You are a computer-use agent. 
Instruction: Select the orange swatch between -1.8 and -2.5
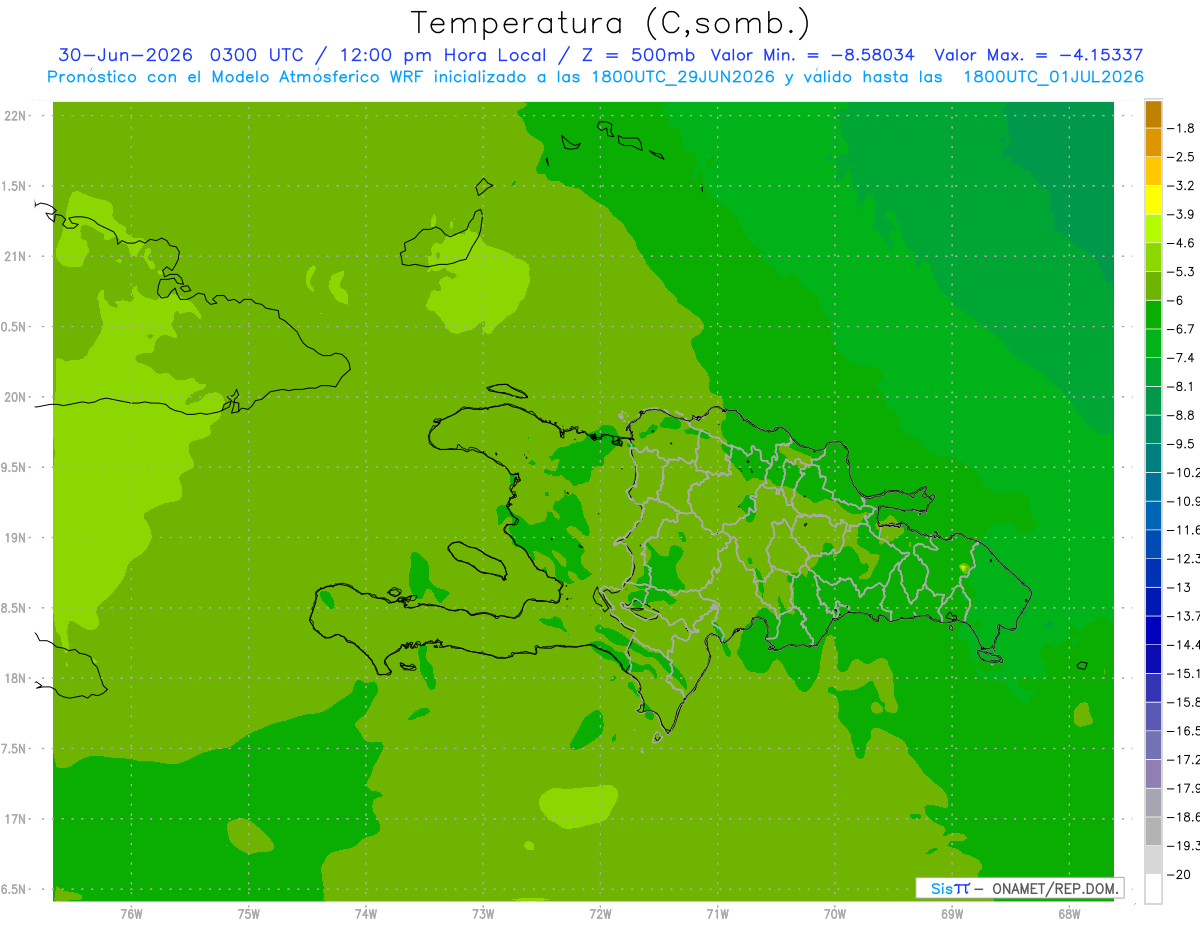pos(1153,142)
